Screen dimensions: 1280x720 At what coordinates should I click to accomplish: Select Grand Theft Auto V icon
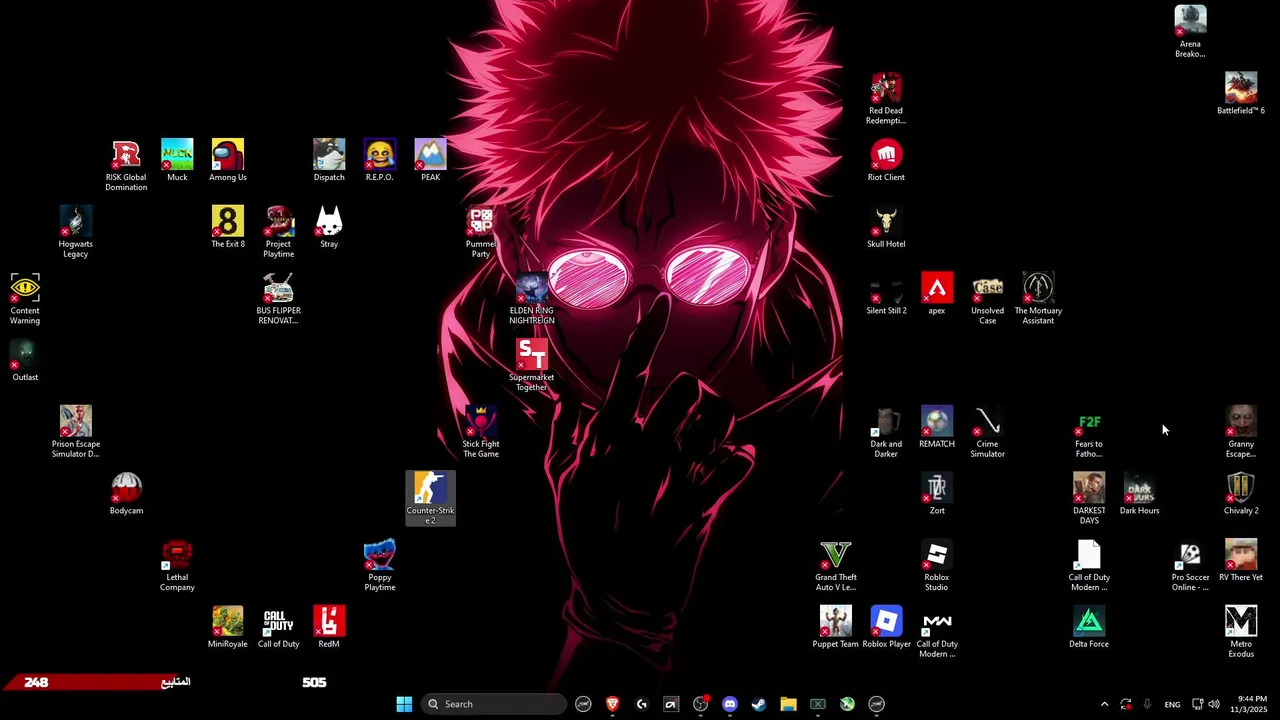pyautogui.click(x=836, y=565)
